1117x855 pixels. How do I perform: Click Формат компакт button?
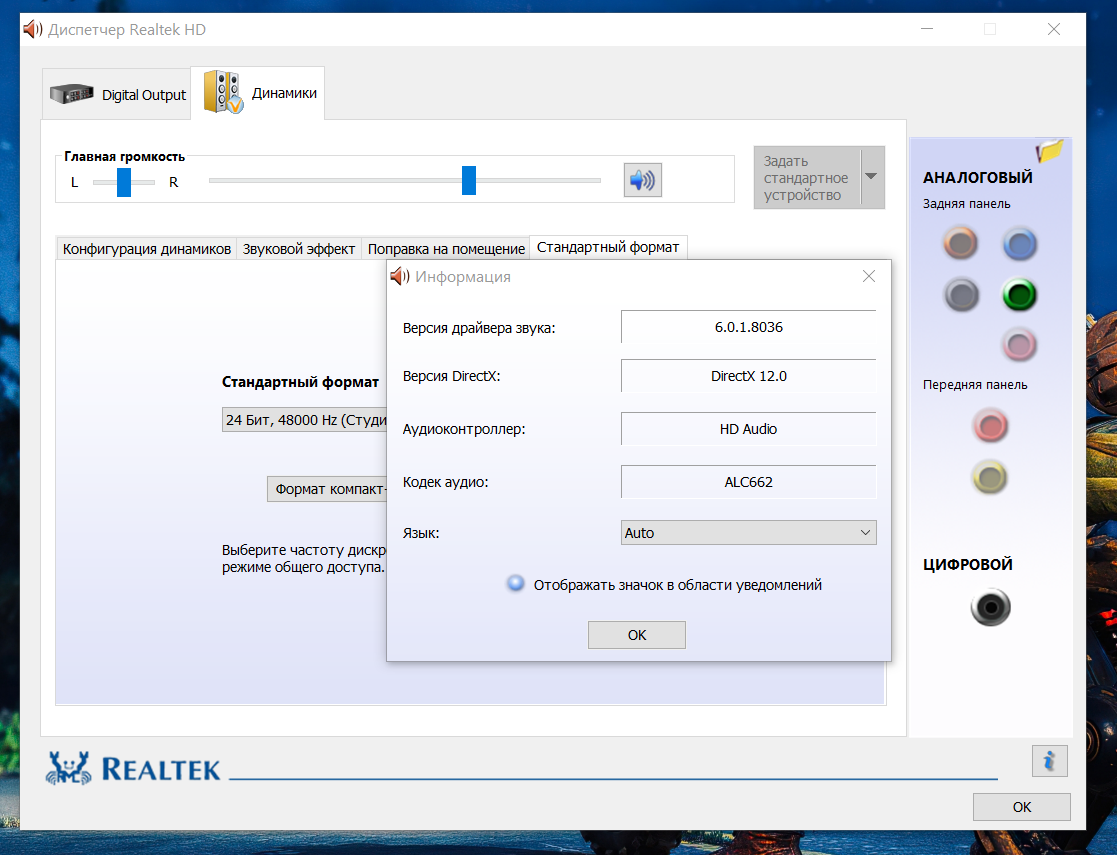point(327,489)
